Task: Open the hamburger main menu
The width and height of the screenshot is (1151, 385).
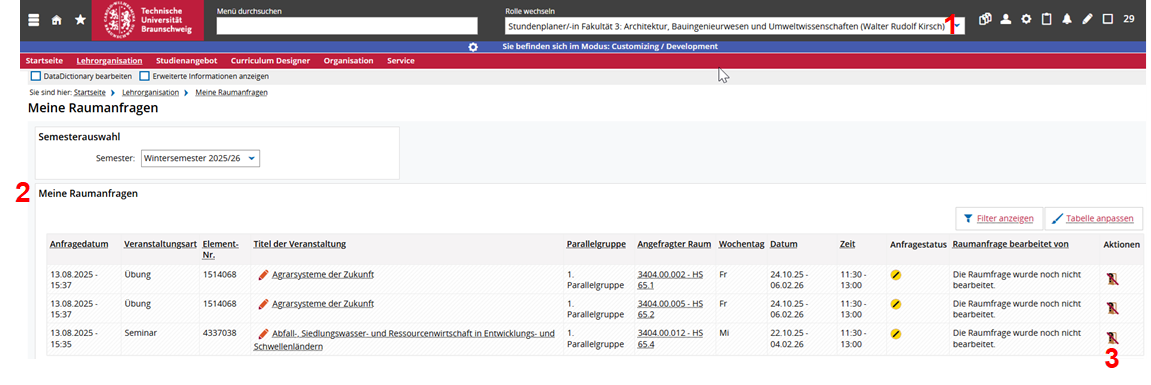Action: pos(33,20)
